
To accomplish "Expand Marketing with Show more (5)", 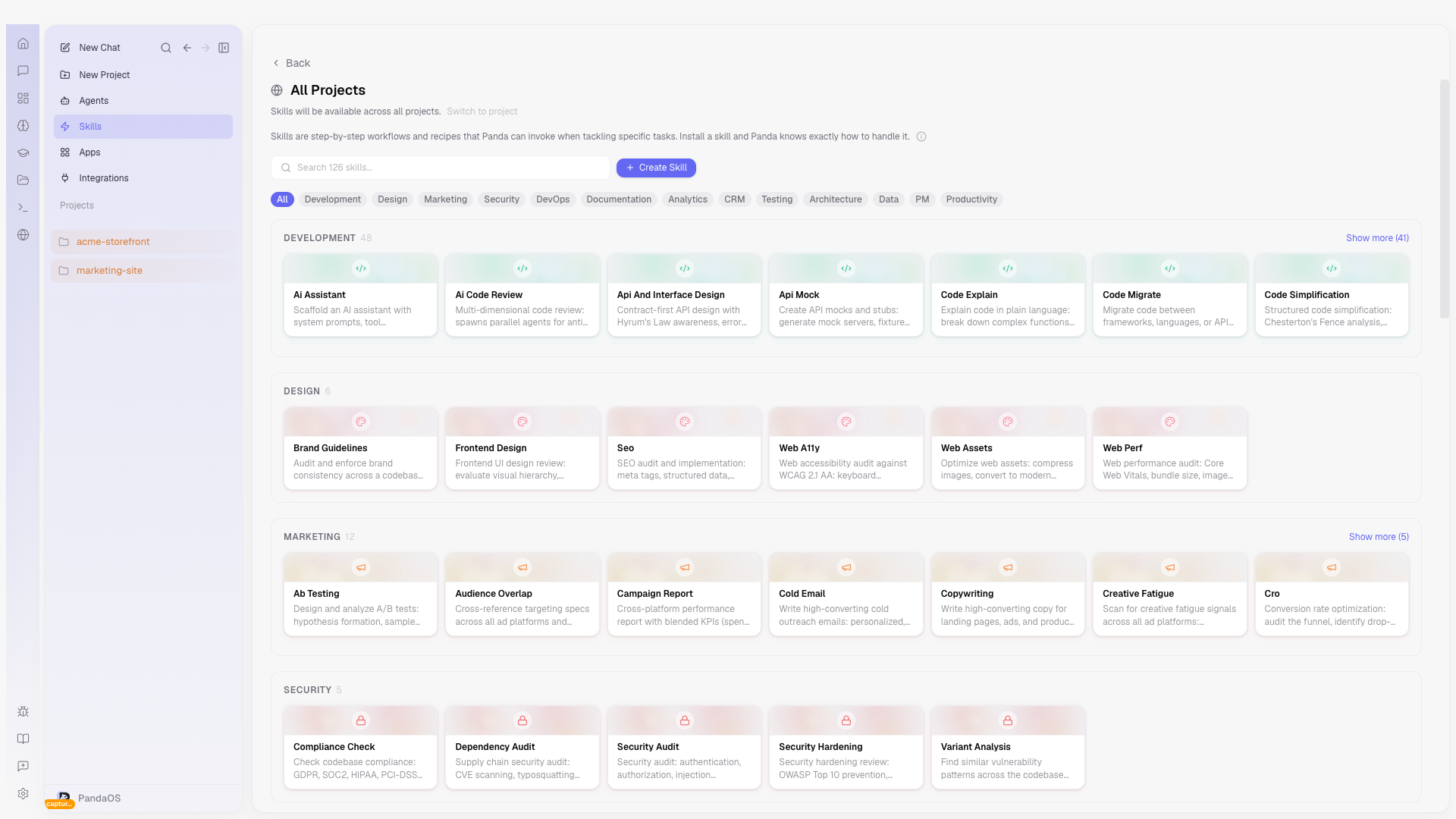I will [1379, 537].
